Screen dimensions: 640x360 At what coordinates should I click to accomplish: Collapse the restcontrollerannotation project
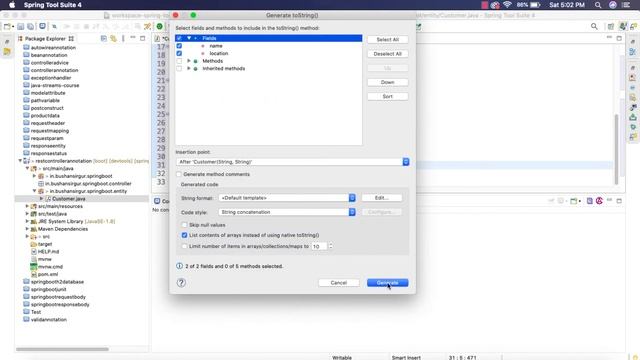(20, 161)
